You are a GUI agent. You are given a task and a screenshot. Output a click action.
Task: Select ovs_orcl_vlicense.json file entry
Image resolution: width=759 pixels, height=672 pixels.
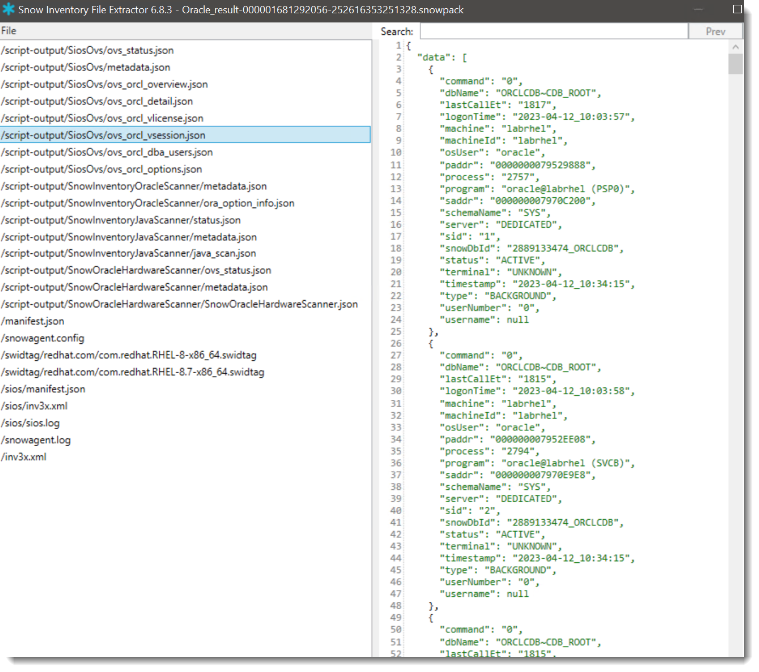point(102,118)
